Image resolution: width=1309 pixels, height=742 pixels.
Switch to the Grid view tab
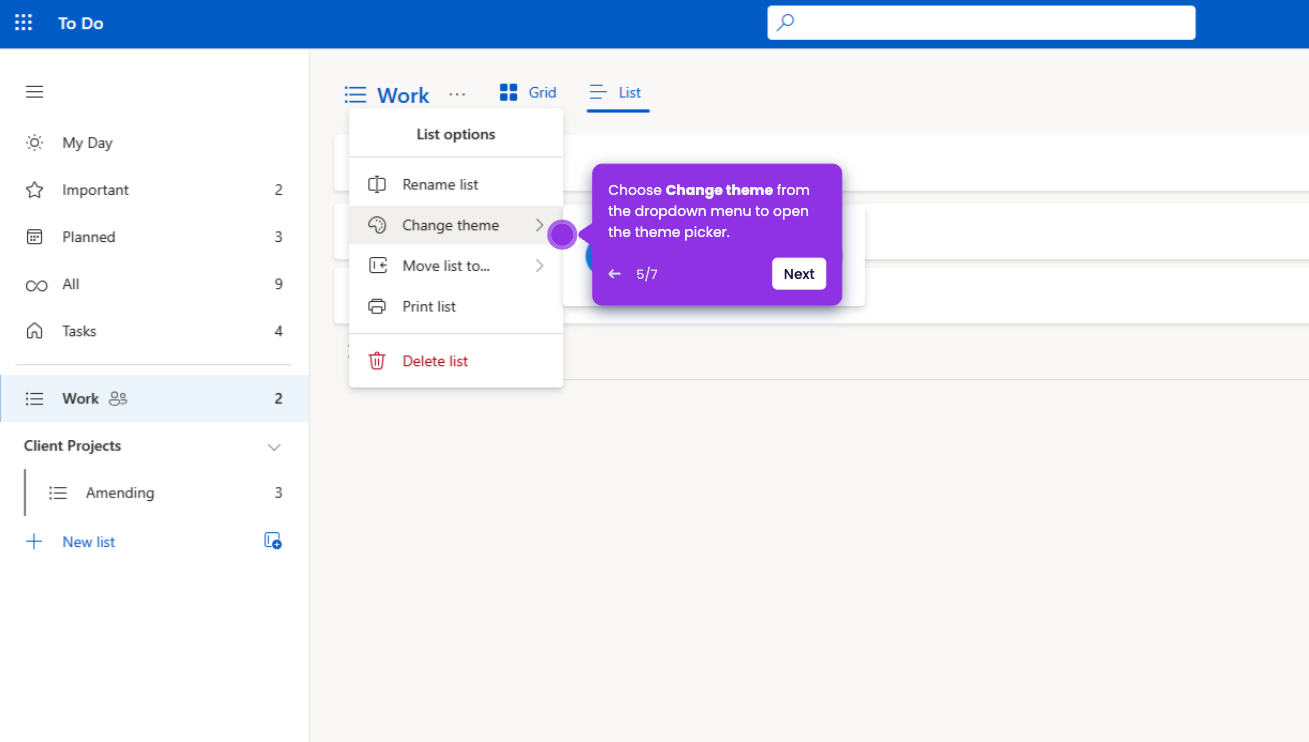point(528,92)
